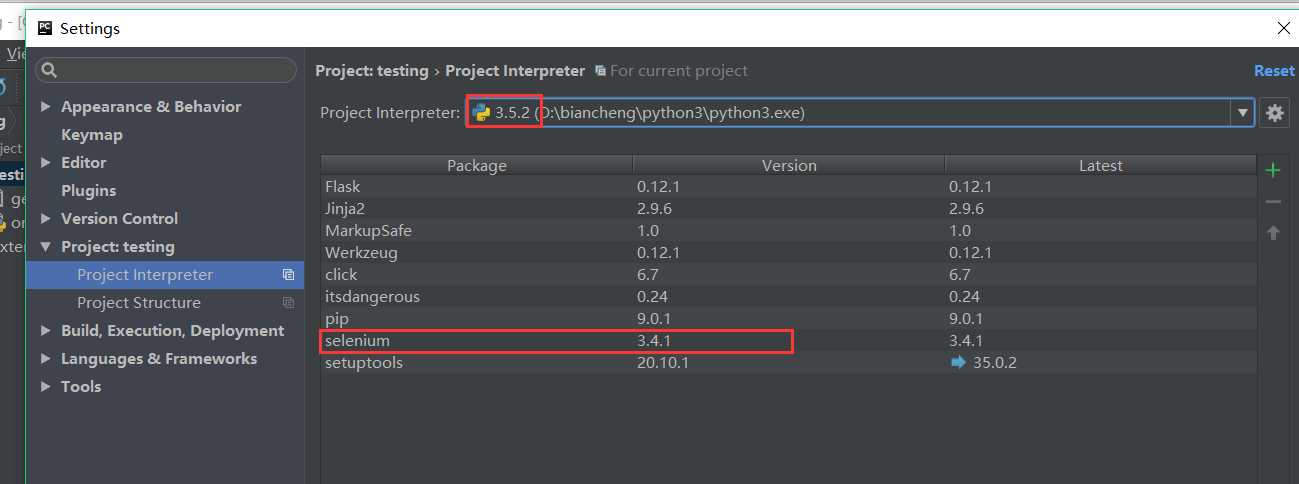Click the PyCharm logo in title bar
The image size is (1299, 484).
[x=45, y=28]
